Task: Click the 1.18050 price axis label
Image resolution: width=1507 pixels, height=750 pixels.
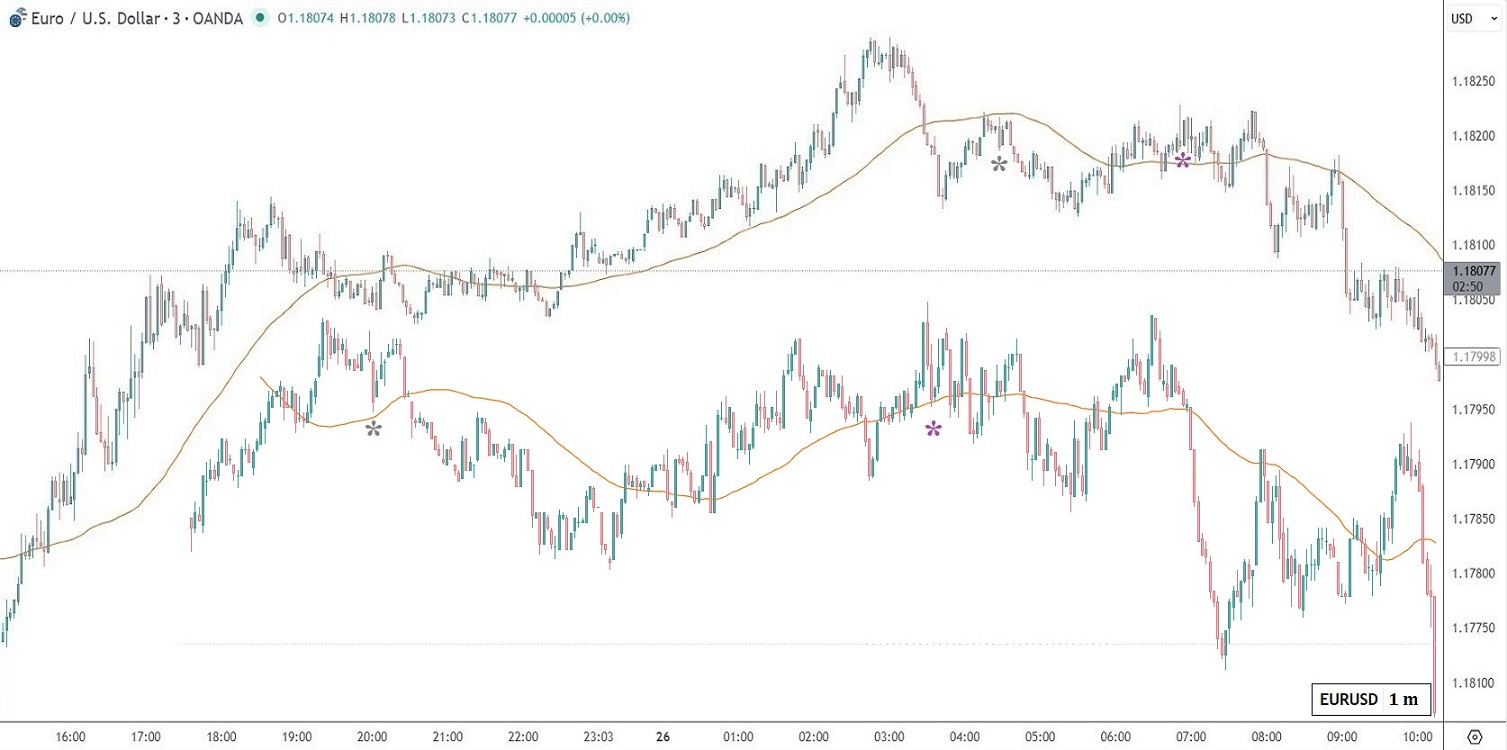Action: [1471, 300]
